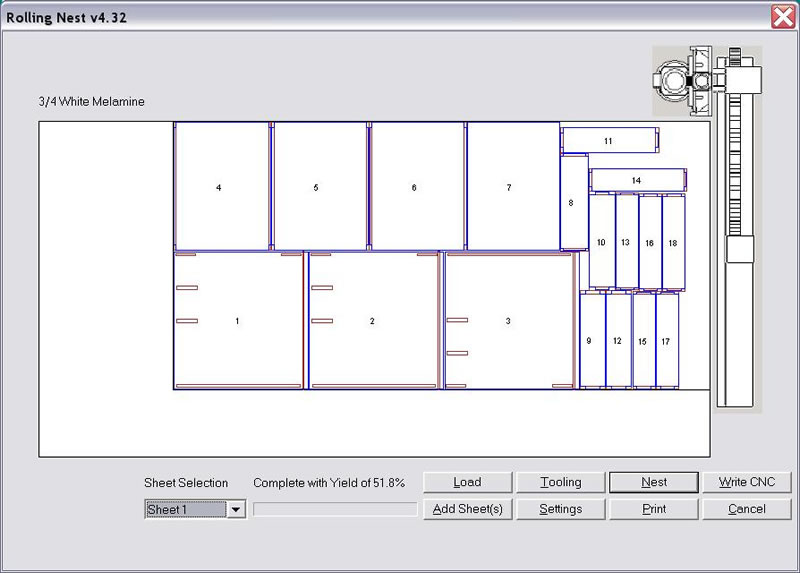Select nested part 16

[651, 242]
